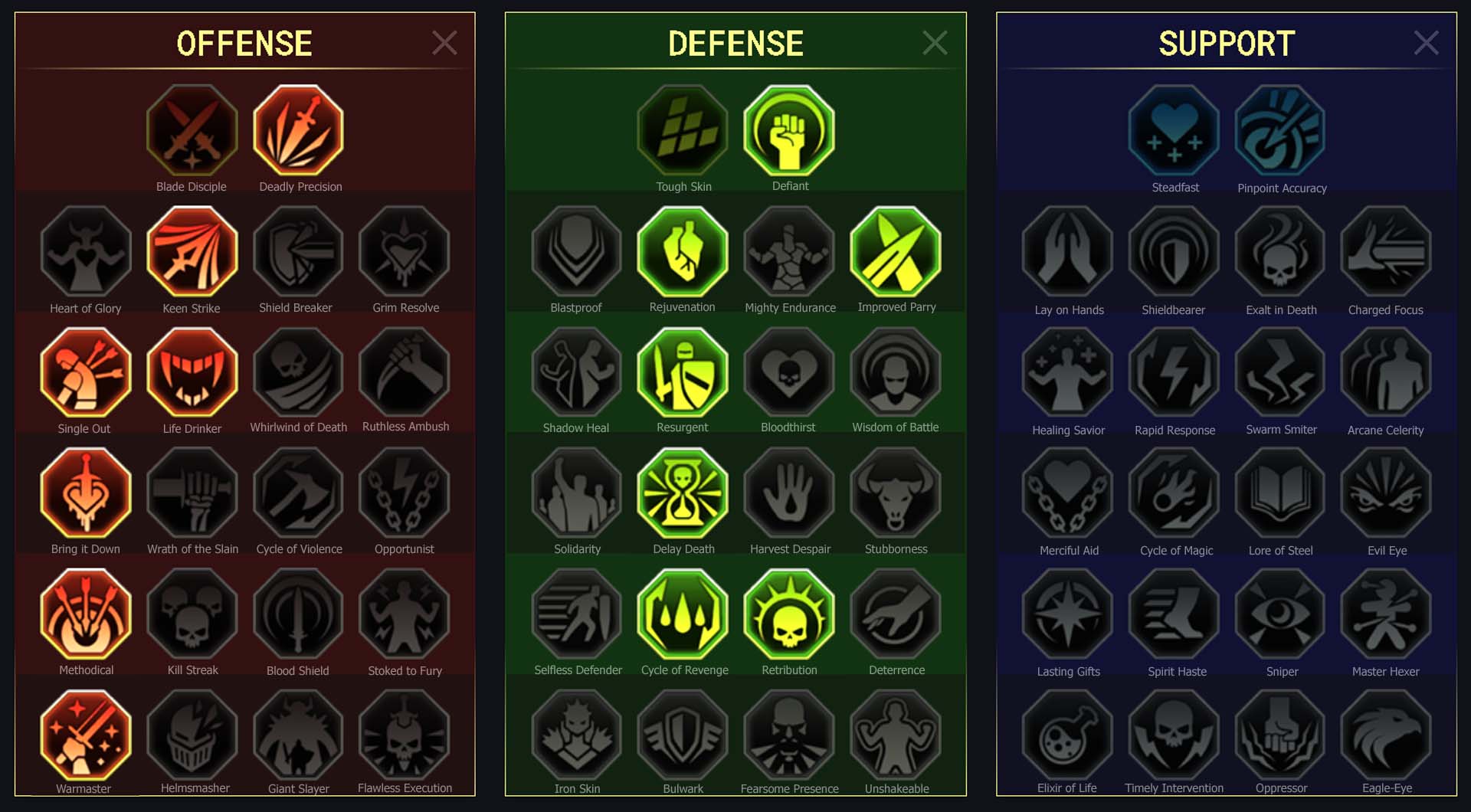Select the Elixir of Life potion icon
Screen dimensions: 1471x812
click(1068, 735)
